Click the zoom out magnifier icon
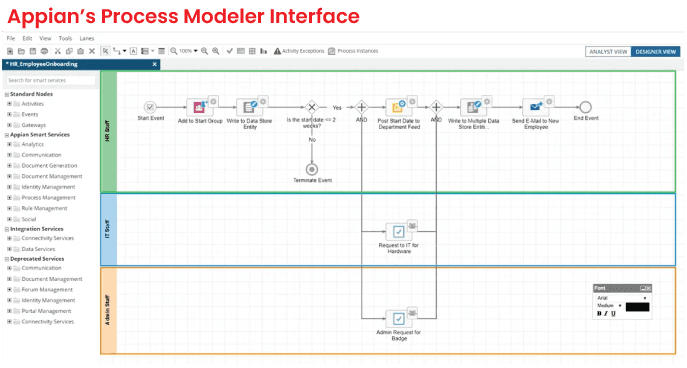Viewport: 687px width, 368px height. click(205, 51)
